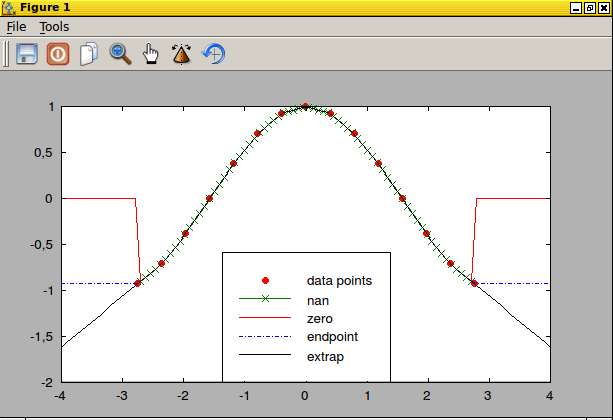Click the x-axis tick label '3'
Image resolution: width=613 pixels, height=420 pixels.
(x=488, y=396)
